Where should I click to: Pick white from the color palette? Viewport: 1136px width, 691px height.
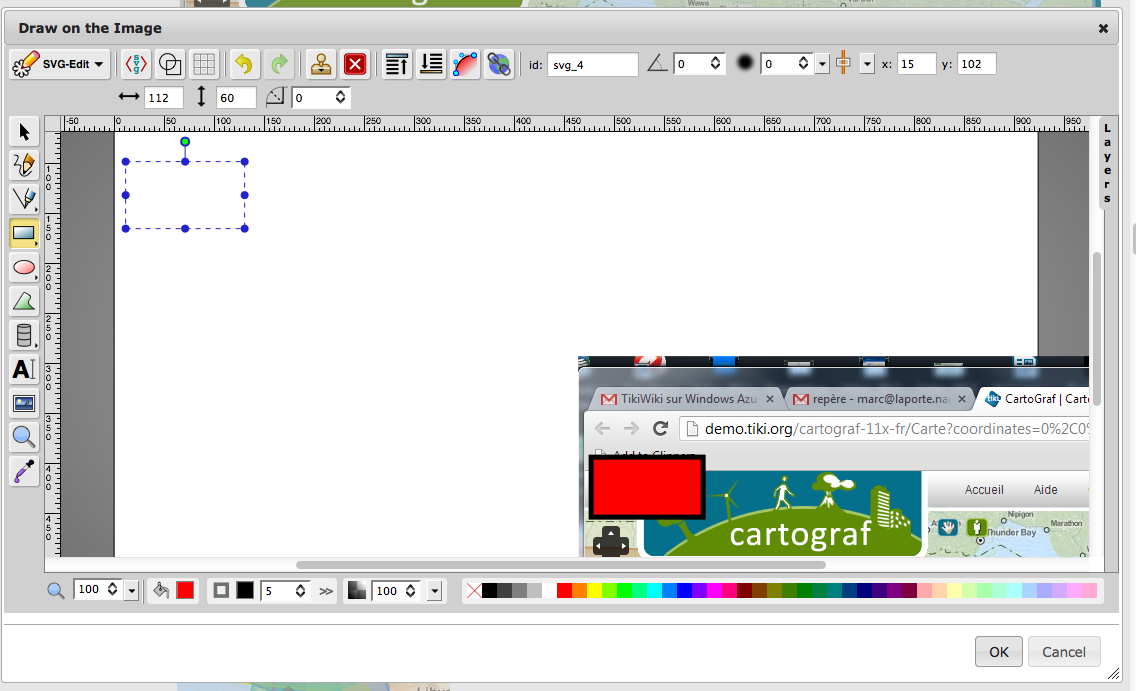(549, 591)
